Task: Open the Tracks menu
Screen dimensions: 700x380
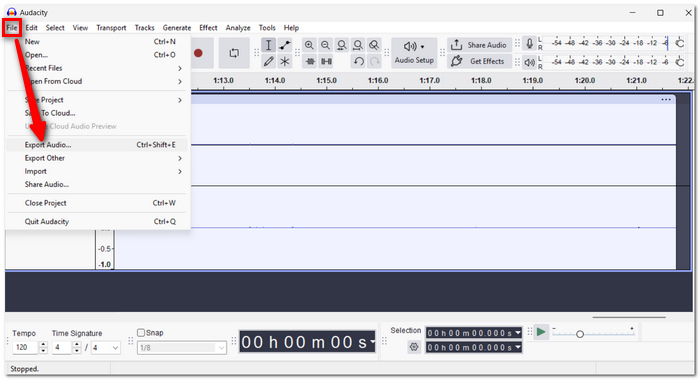Action: (x=145, y=28)
